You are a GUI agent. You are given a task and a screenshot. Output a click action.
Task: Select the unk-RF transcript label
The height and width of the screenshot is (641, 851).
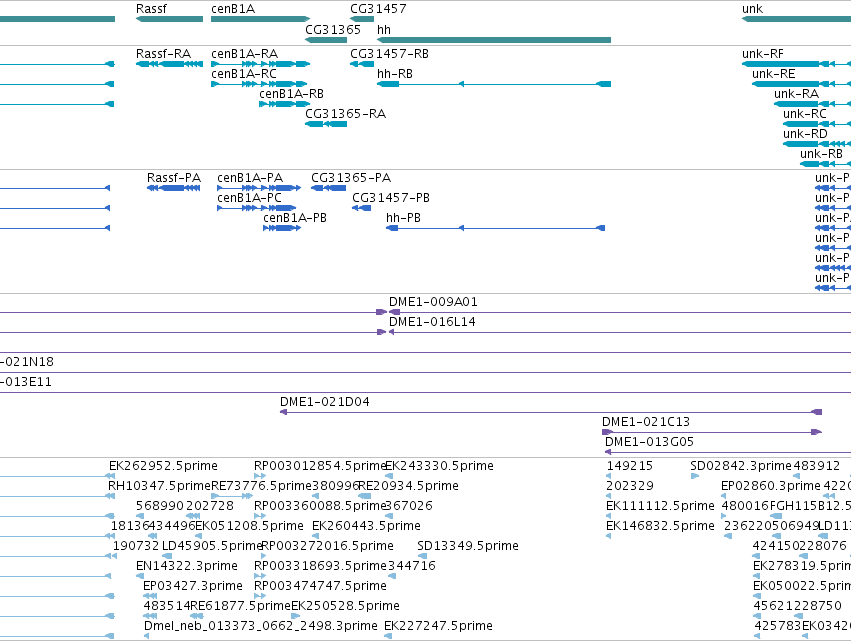coord(763,54)
